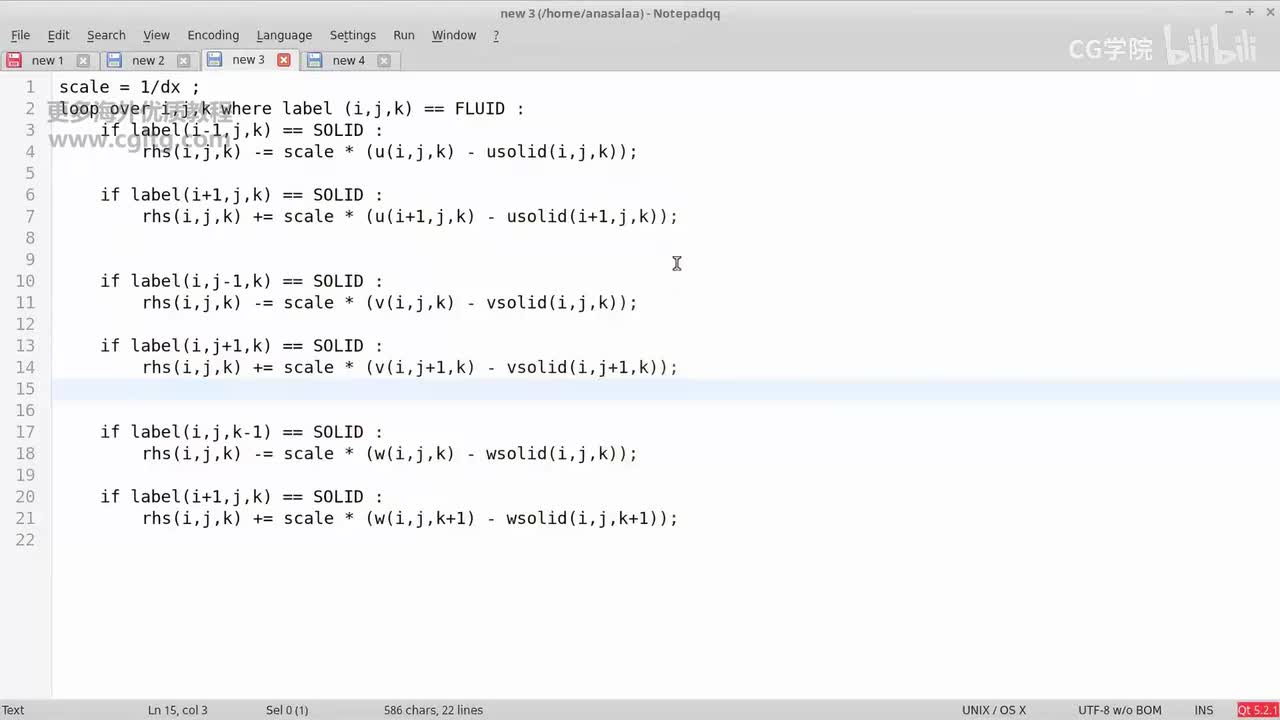Click the Text language indicator in status bar

point(14,710)
